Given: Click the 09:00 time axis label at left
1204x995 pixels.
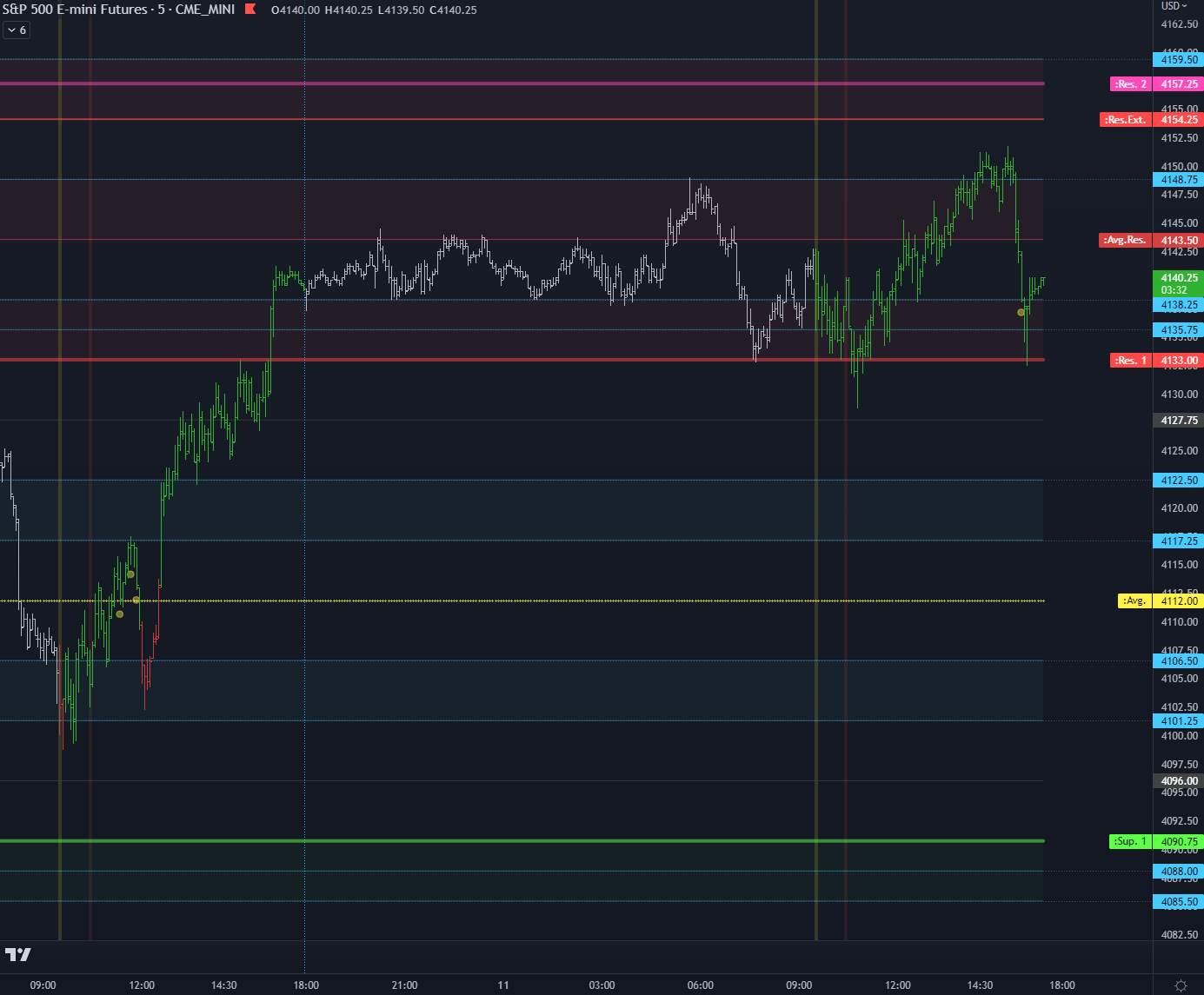Looking at the screenshot, I should (x=43, y=985).
